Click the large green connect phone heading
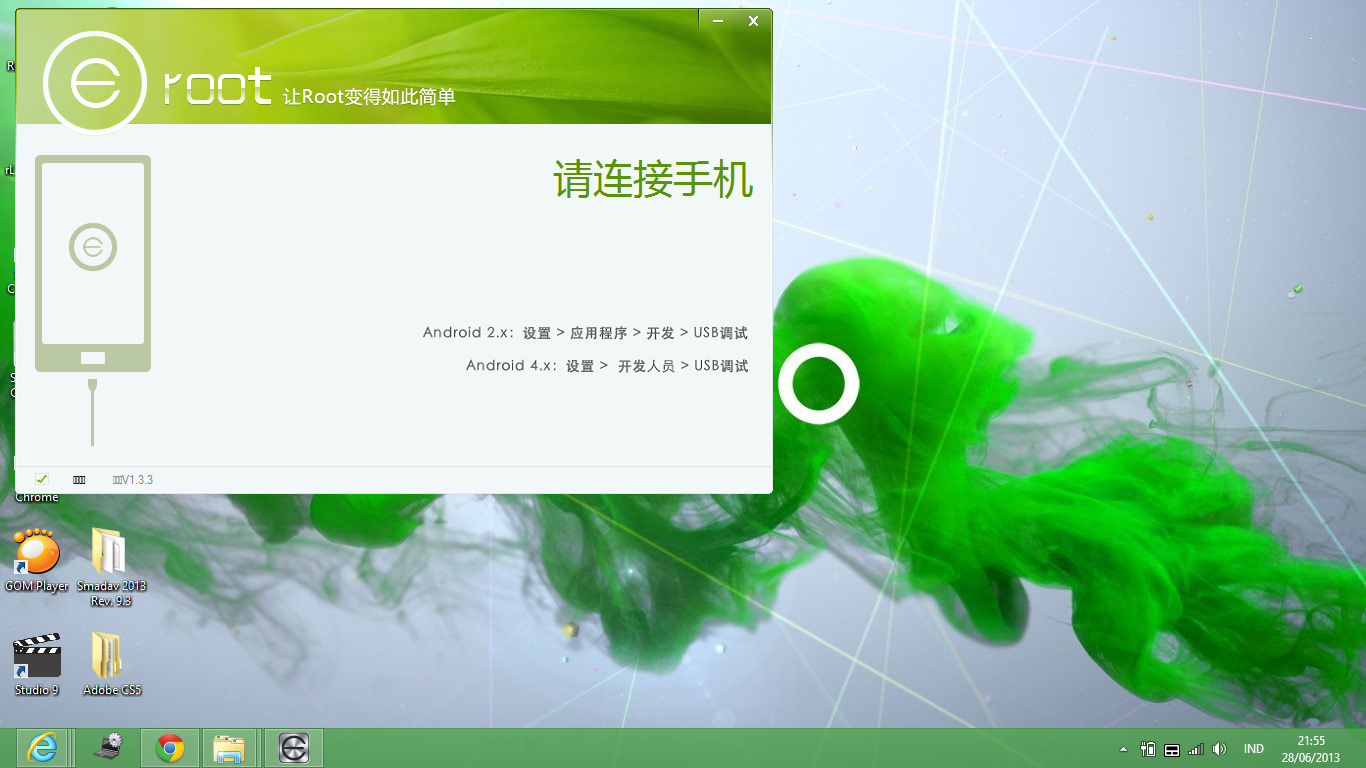The image size is (1366, 768). (x=654, y=180)
